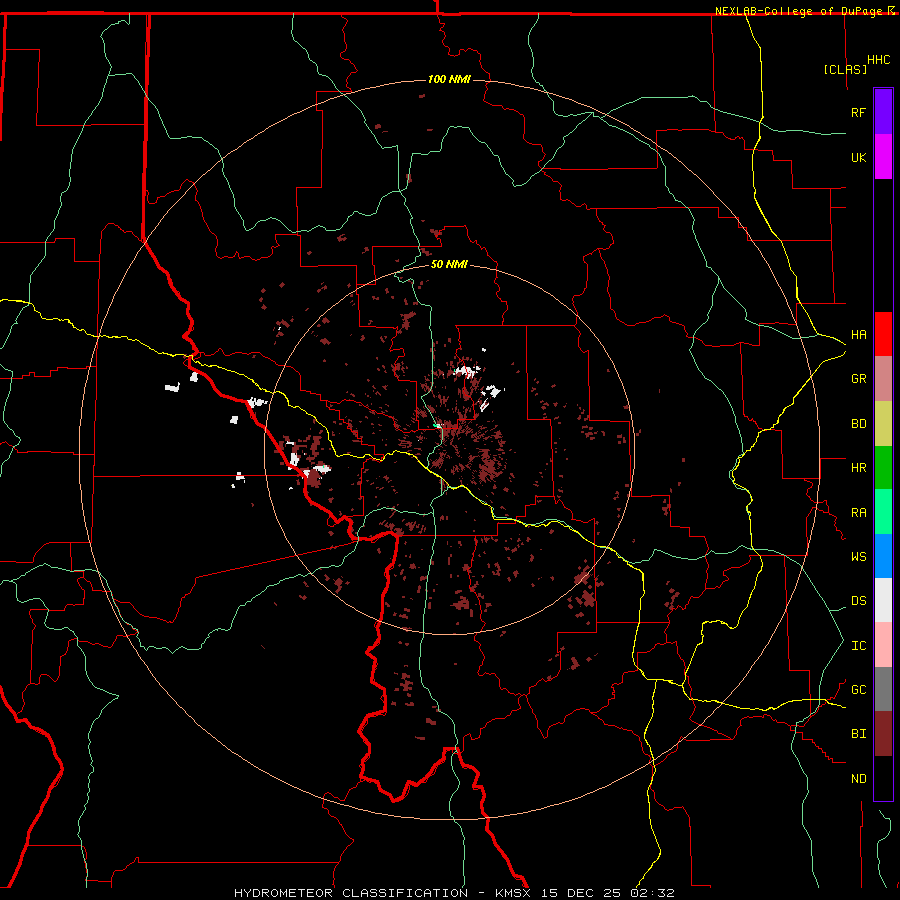
Task: Click the 100 NMI range ring label
Action: [449, 79]
